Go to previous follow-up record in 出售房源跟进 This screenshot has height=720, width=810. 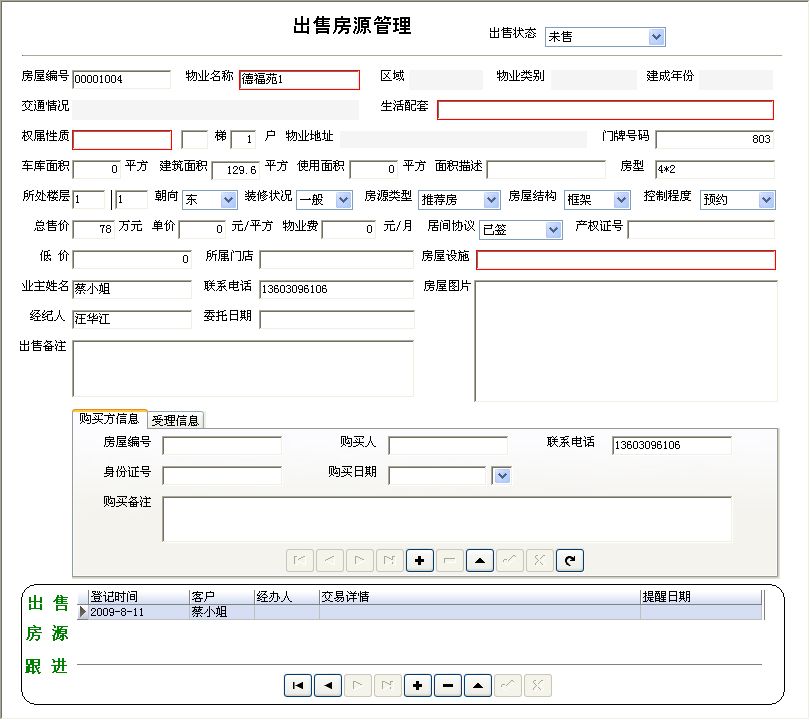point(328,685)
